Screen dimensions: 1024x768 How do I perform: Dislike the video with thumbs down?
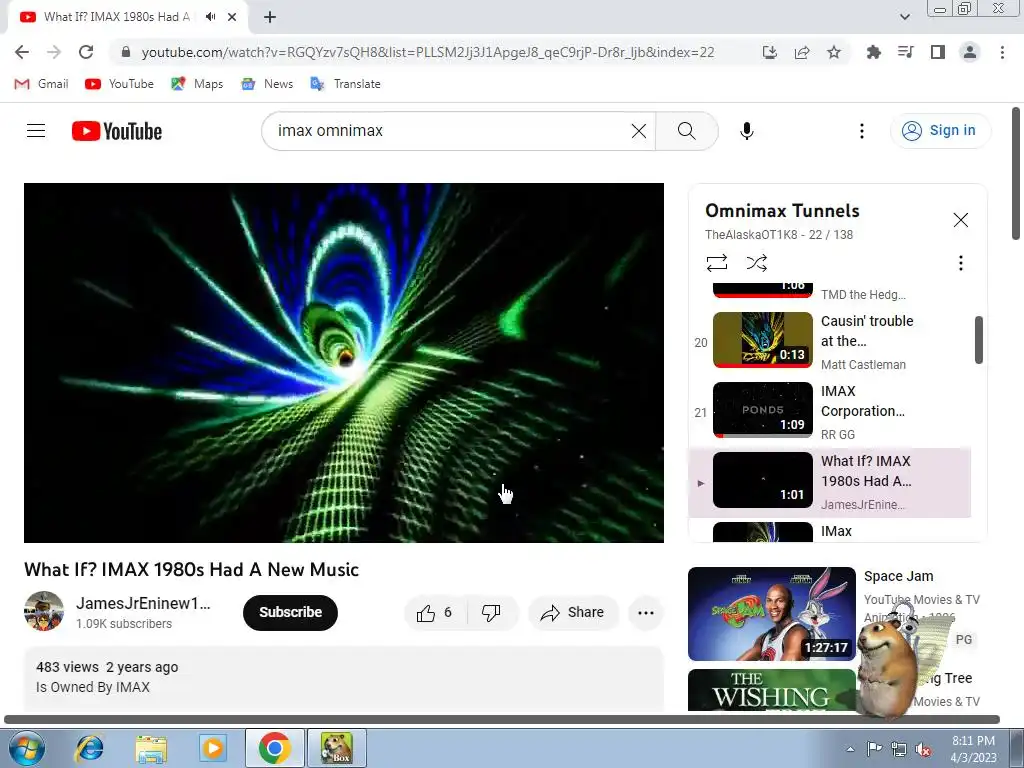pyautogui.click(x=491, y=613)
